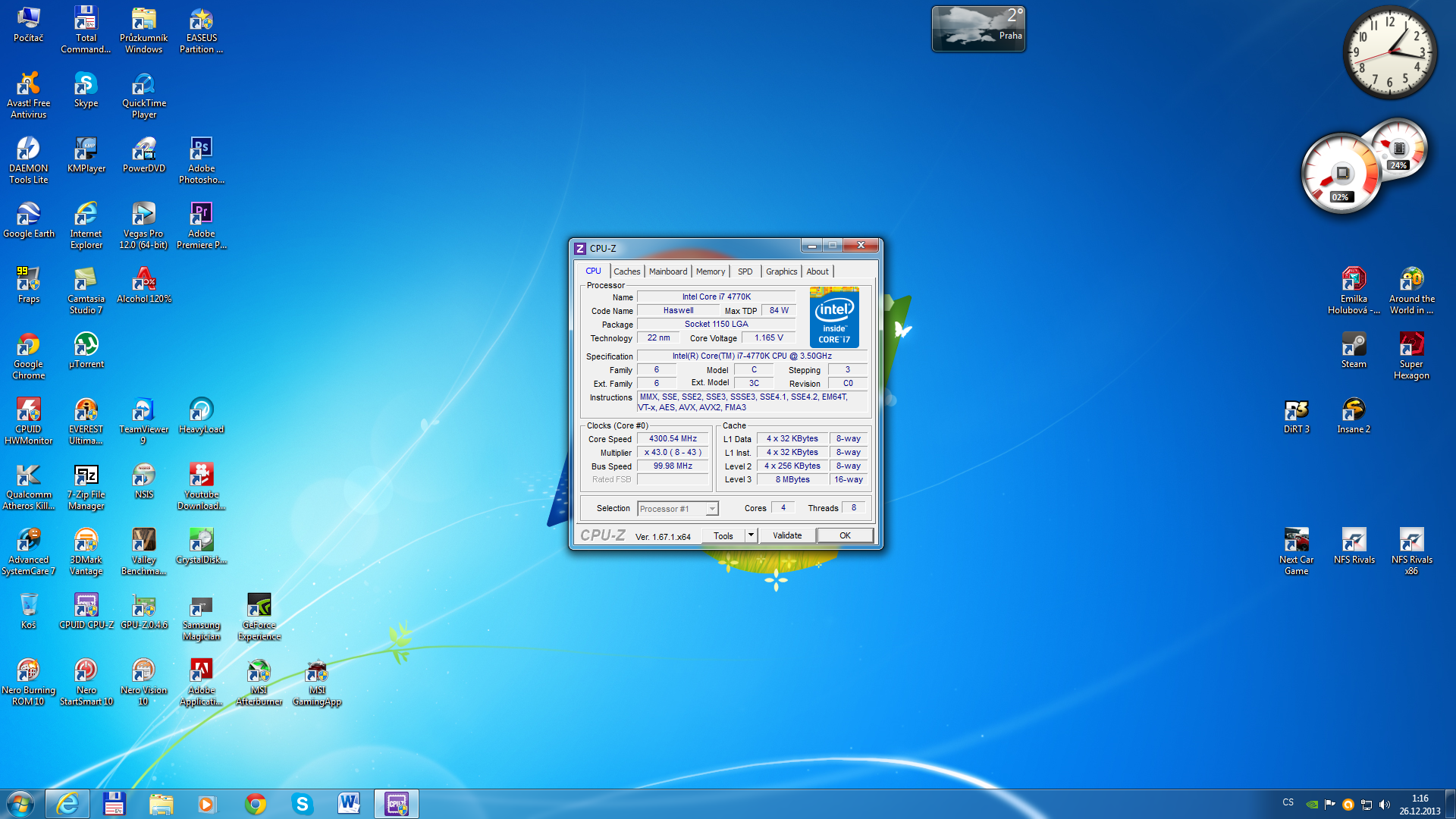The width and height of the screenshot is (1456, 819).
Task: Click the Validate button
Action: pyautogui.click(x=786, y=535)
